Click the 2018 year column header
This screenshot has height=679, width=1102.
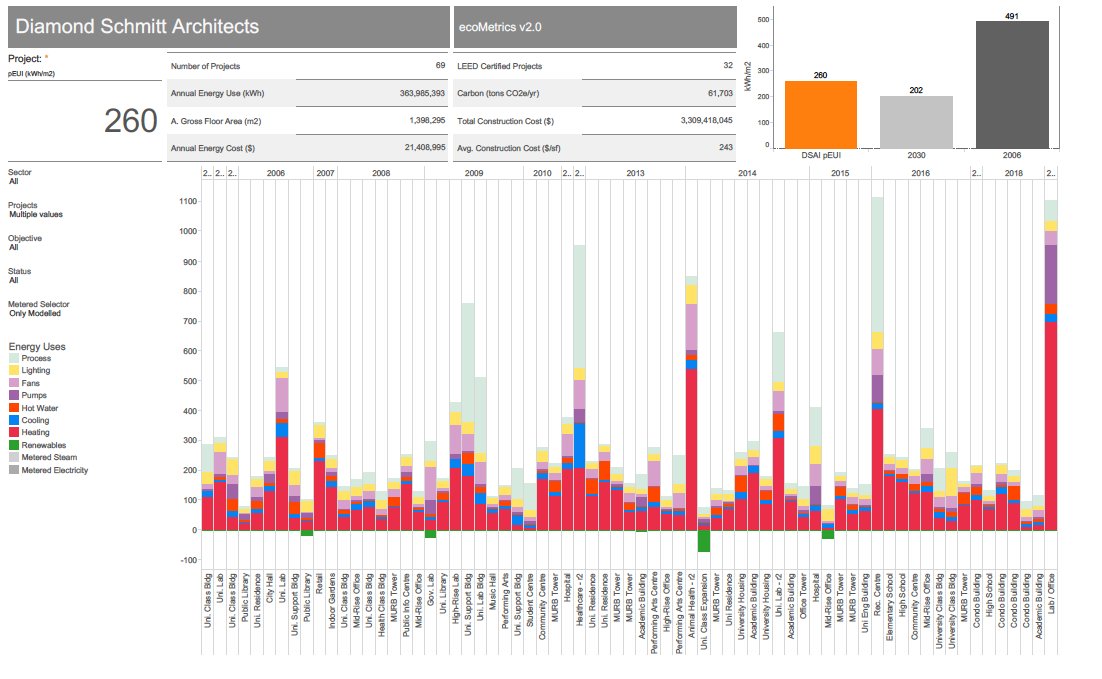tap(1013, 173)
